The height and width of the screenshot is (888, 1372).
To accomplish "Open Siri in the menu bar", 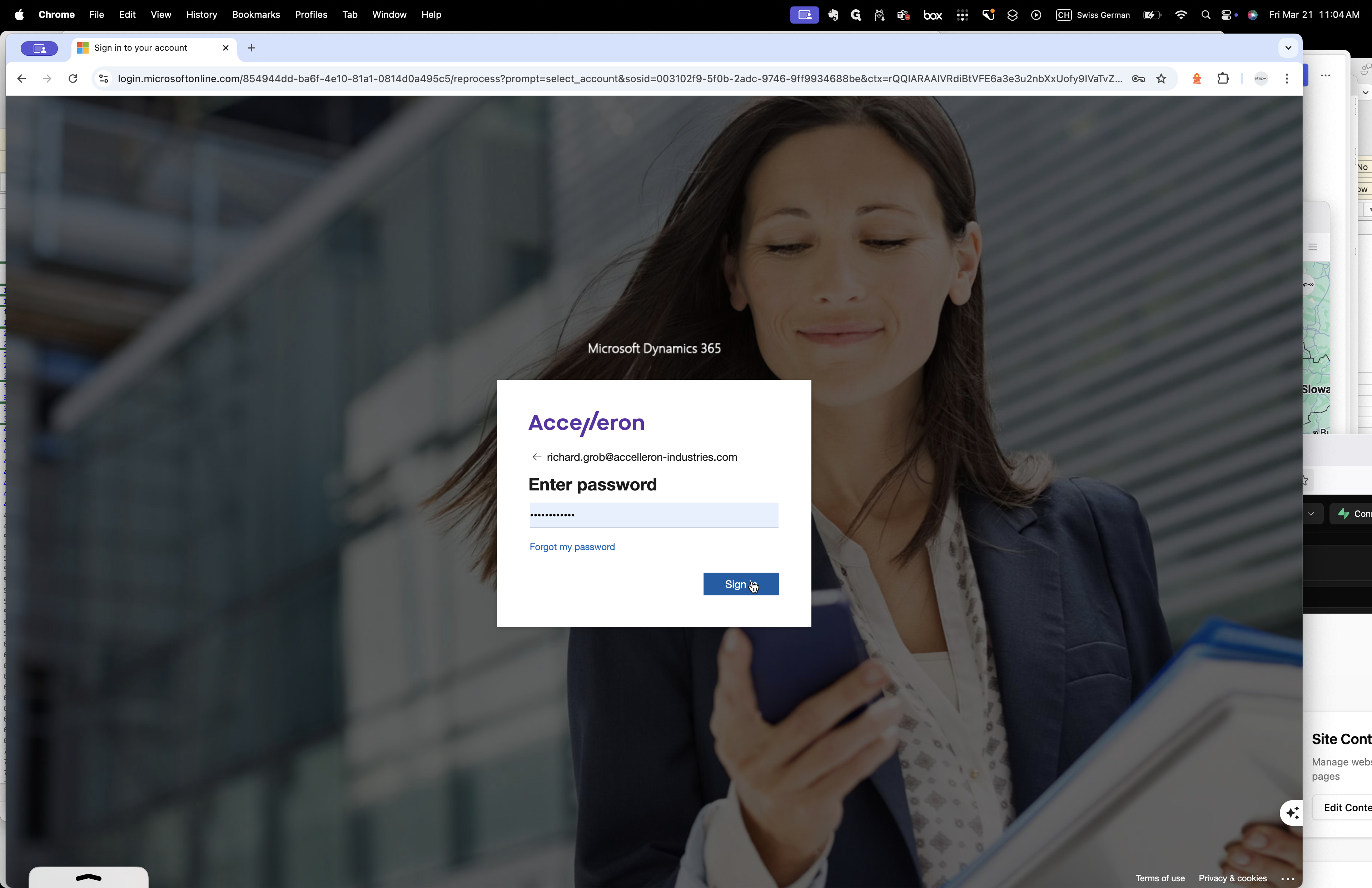I will [1252, 15].
